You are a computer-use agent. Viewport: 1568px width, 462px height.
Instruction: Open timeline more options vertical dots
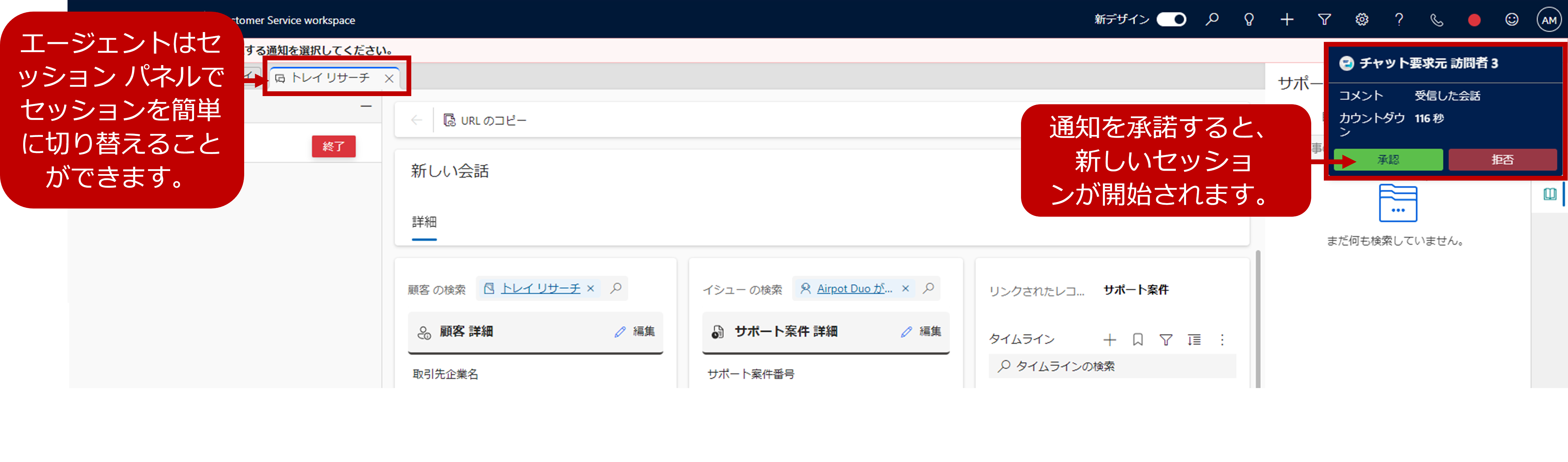coord(1222,340)
